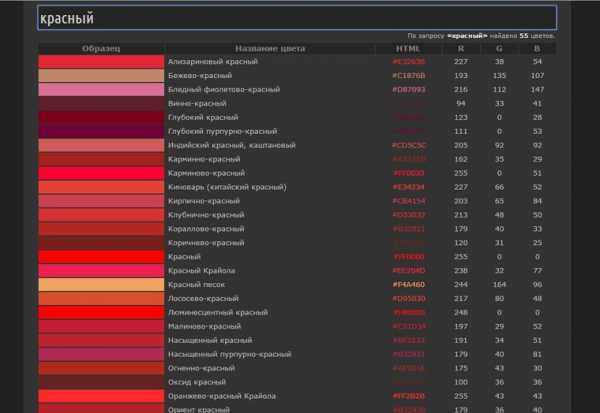The height and width of the screenshot is (413, 600).
Task: Select the Ализариновый красный color swatch
Action: [101, 62]
